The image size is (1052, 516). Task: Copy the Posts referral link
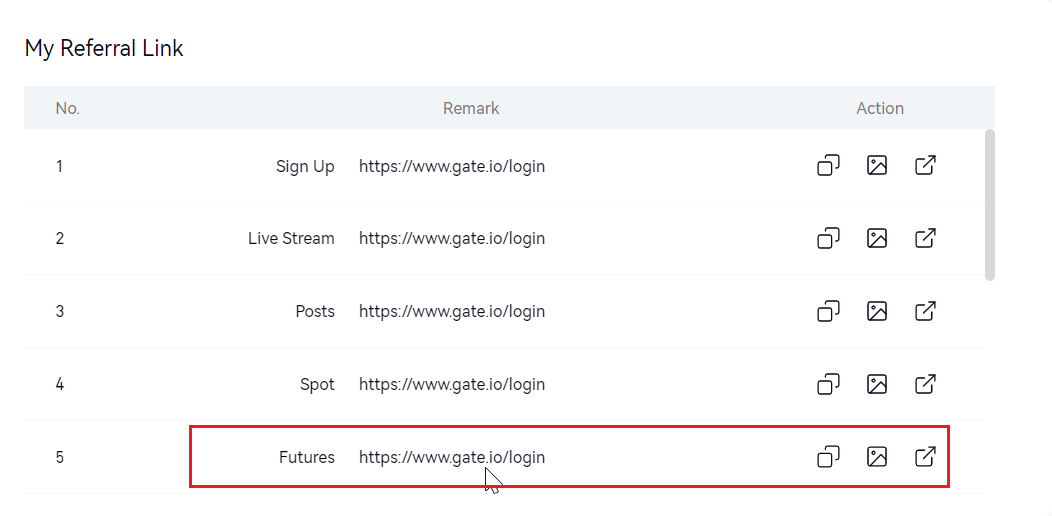pyautogui.click(x=828, y=311)
